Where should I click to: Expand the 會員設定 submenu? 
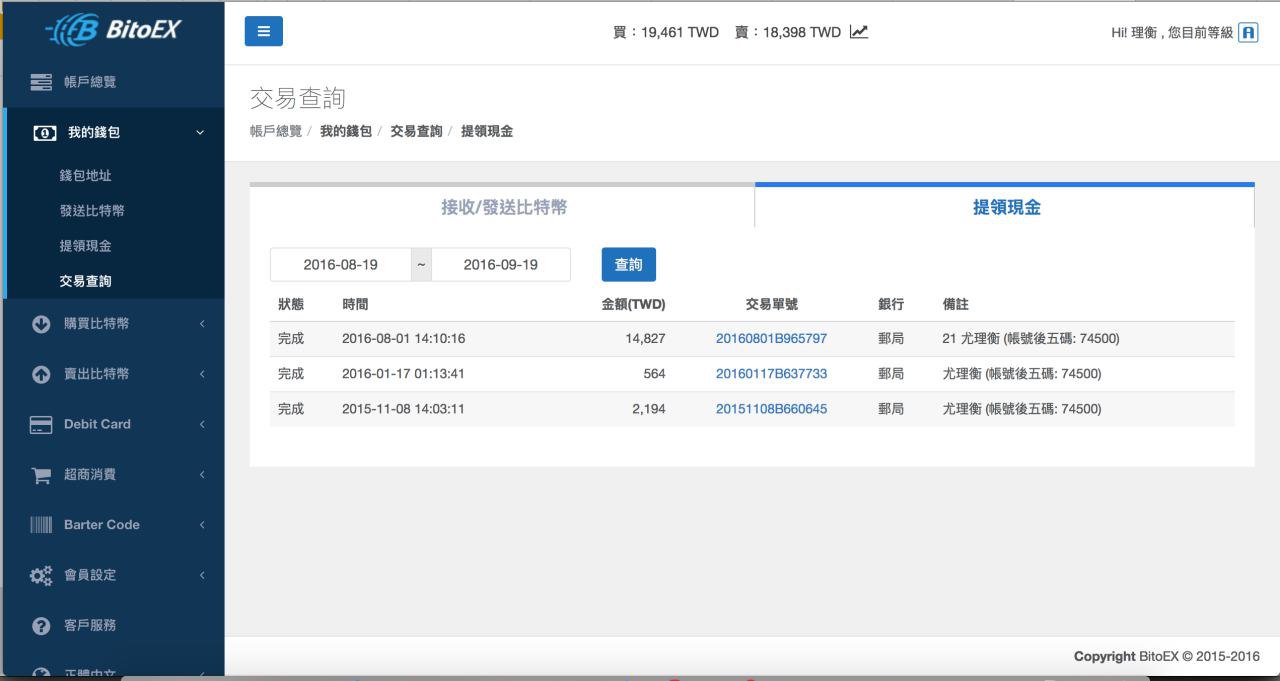click(201, 575)
